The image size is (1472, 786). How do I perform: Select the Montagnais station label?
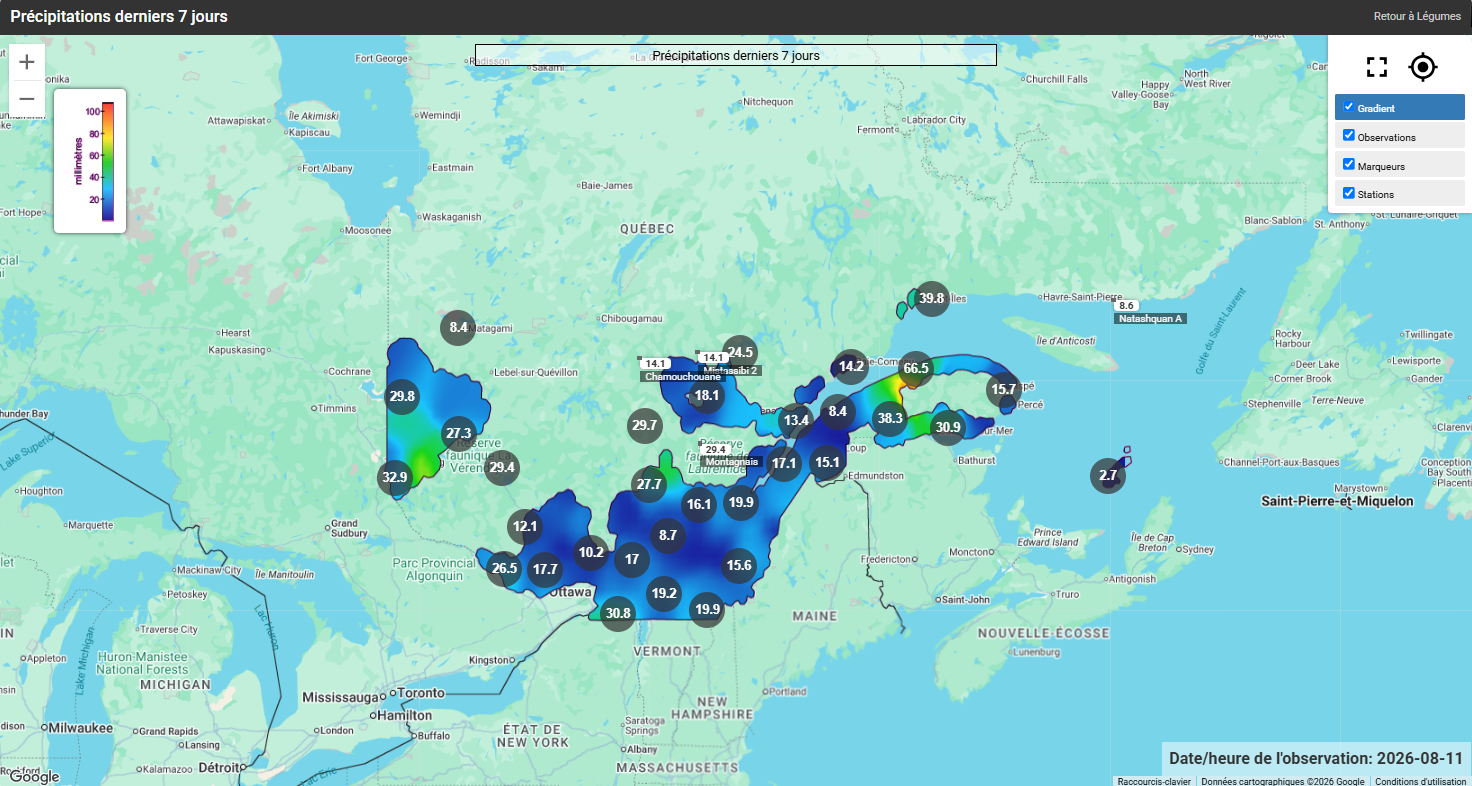[732, 462]
